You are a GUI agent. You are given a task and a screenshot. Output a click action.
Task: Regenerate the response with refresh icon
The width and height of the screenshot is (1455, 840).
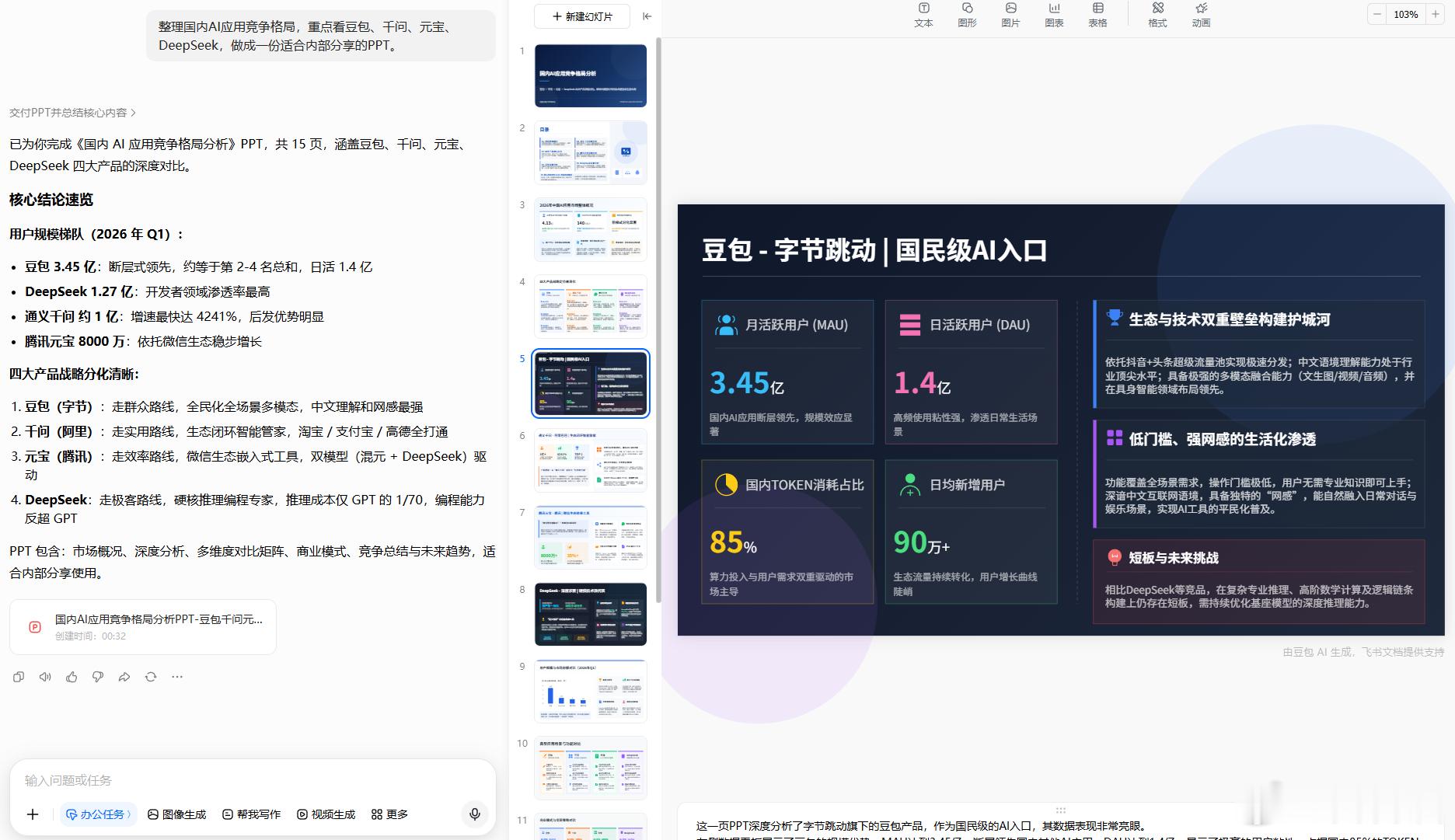151,677
